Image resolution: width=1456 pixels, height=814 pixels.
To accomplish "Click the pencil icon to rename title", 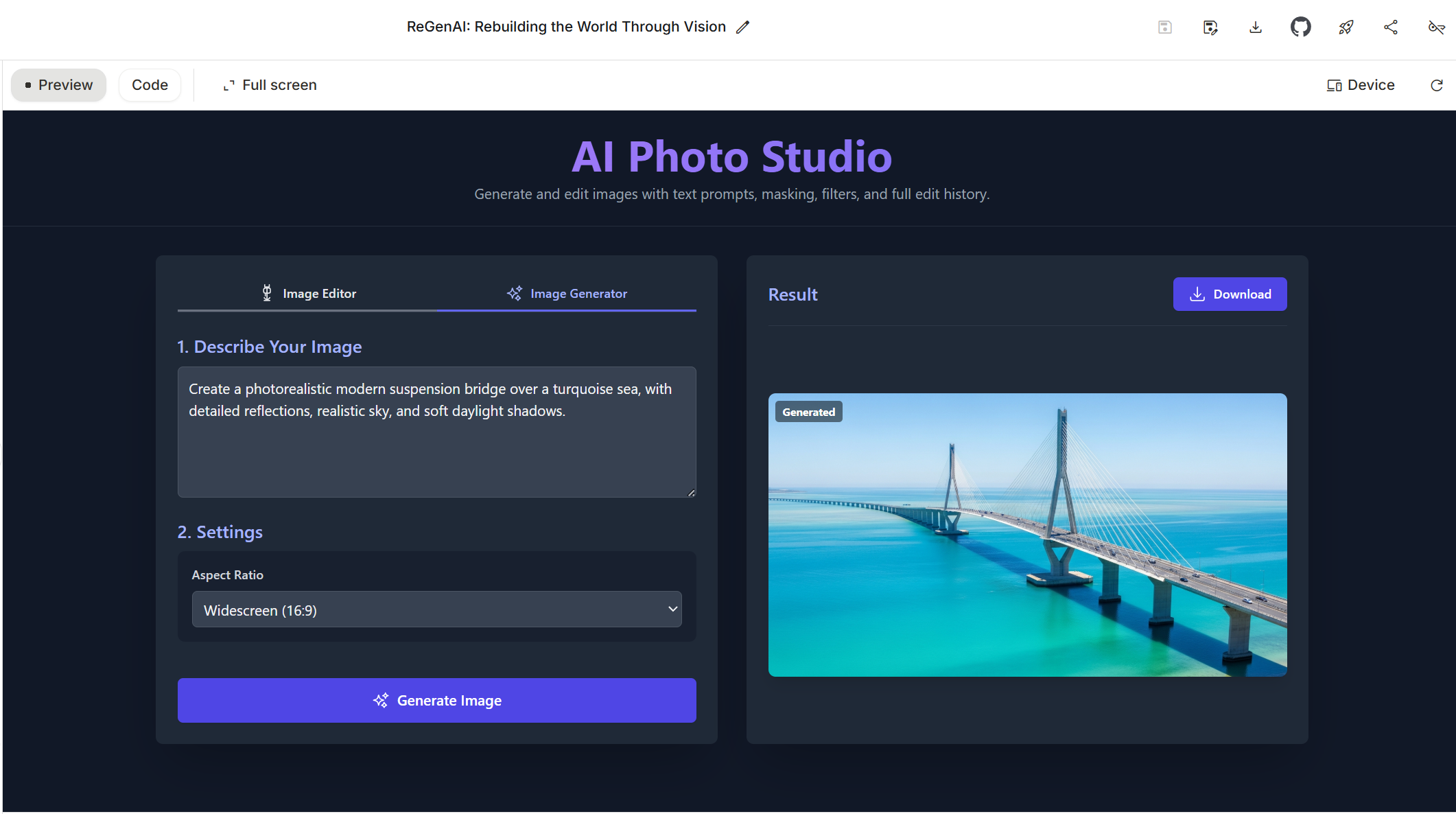I will click(x=742, y=27).
